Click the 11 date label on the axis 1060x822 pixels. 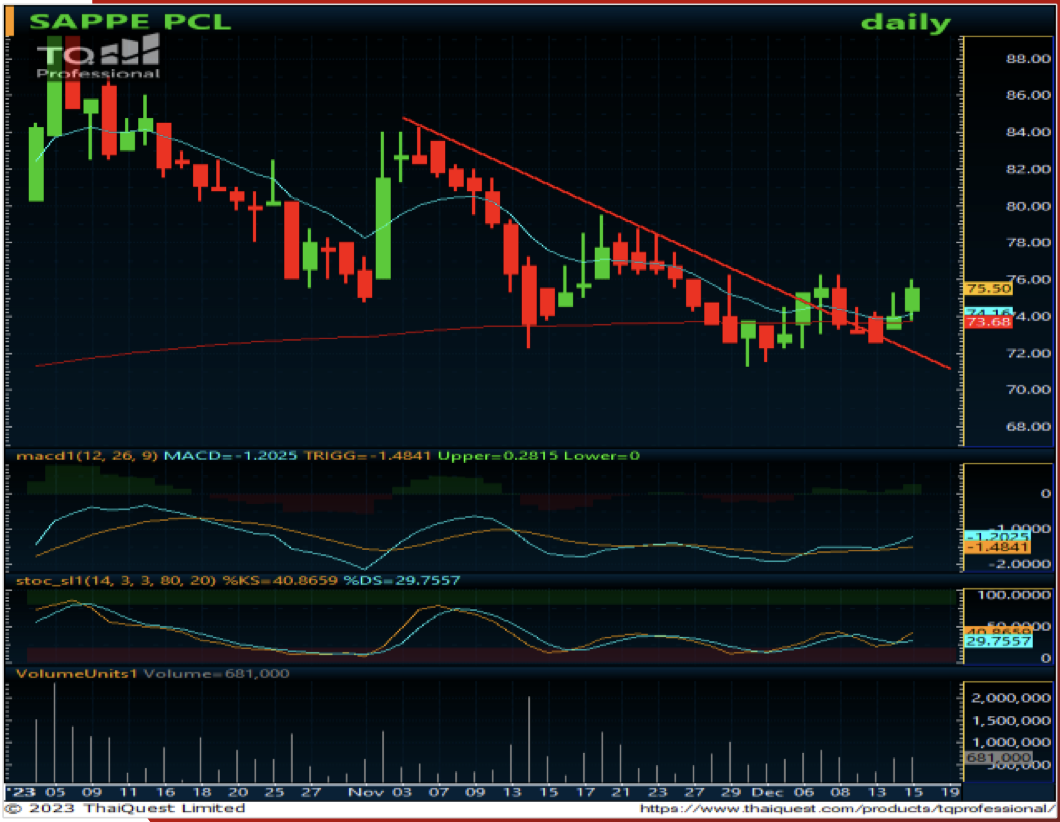pyautogui.click(x=128, y=792)
